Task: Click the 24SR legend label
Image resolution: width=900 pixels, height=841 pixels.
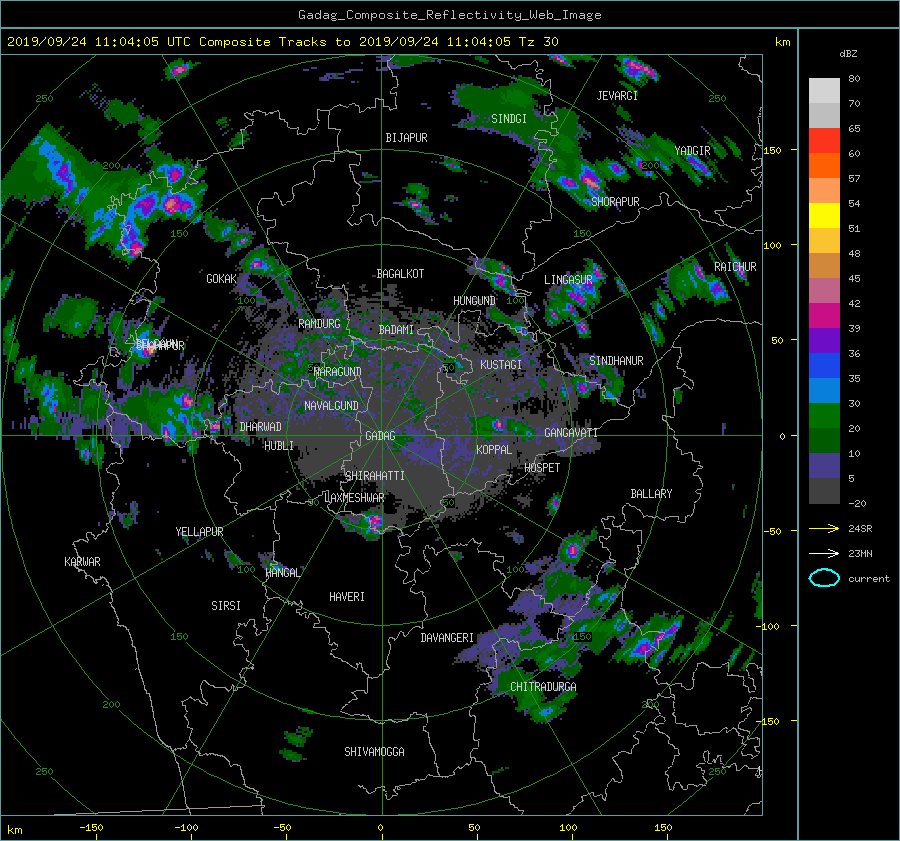Action: pyautogui.click(x=860, y=529)
